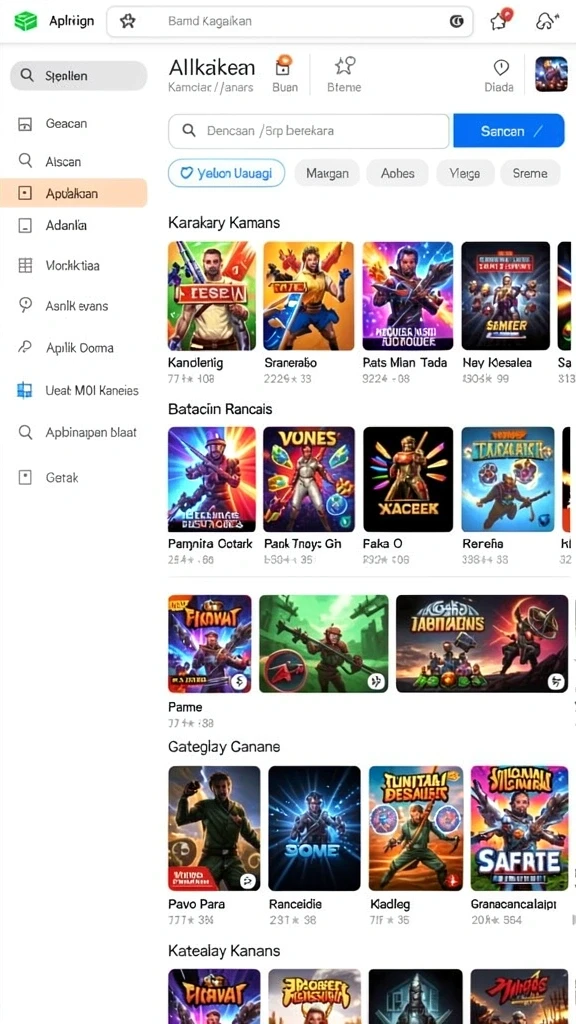Click the cloud download icon at top right
Screen dimensions: 576x1024
(x=547, y=21)
